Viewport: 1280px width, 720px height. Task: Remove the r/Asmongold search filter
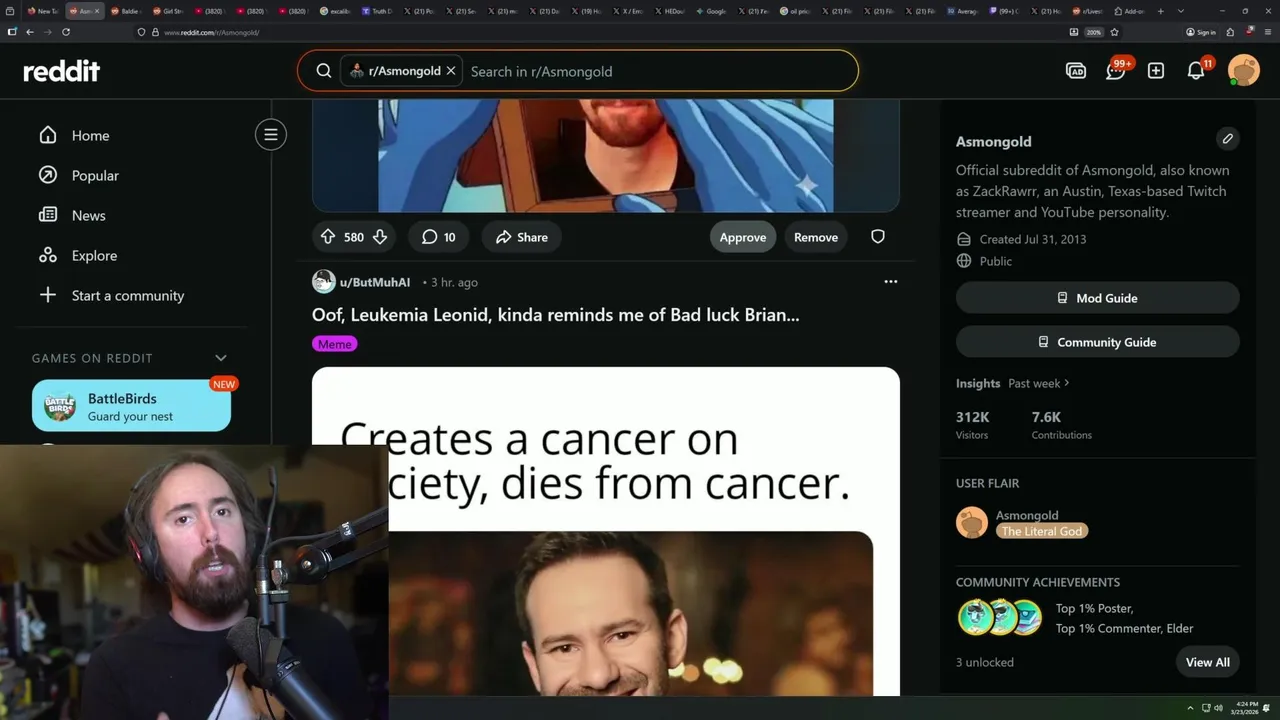(451, 71)
